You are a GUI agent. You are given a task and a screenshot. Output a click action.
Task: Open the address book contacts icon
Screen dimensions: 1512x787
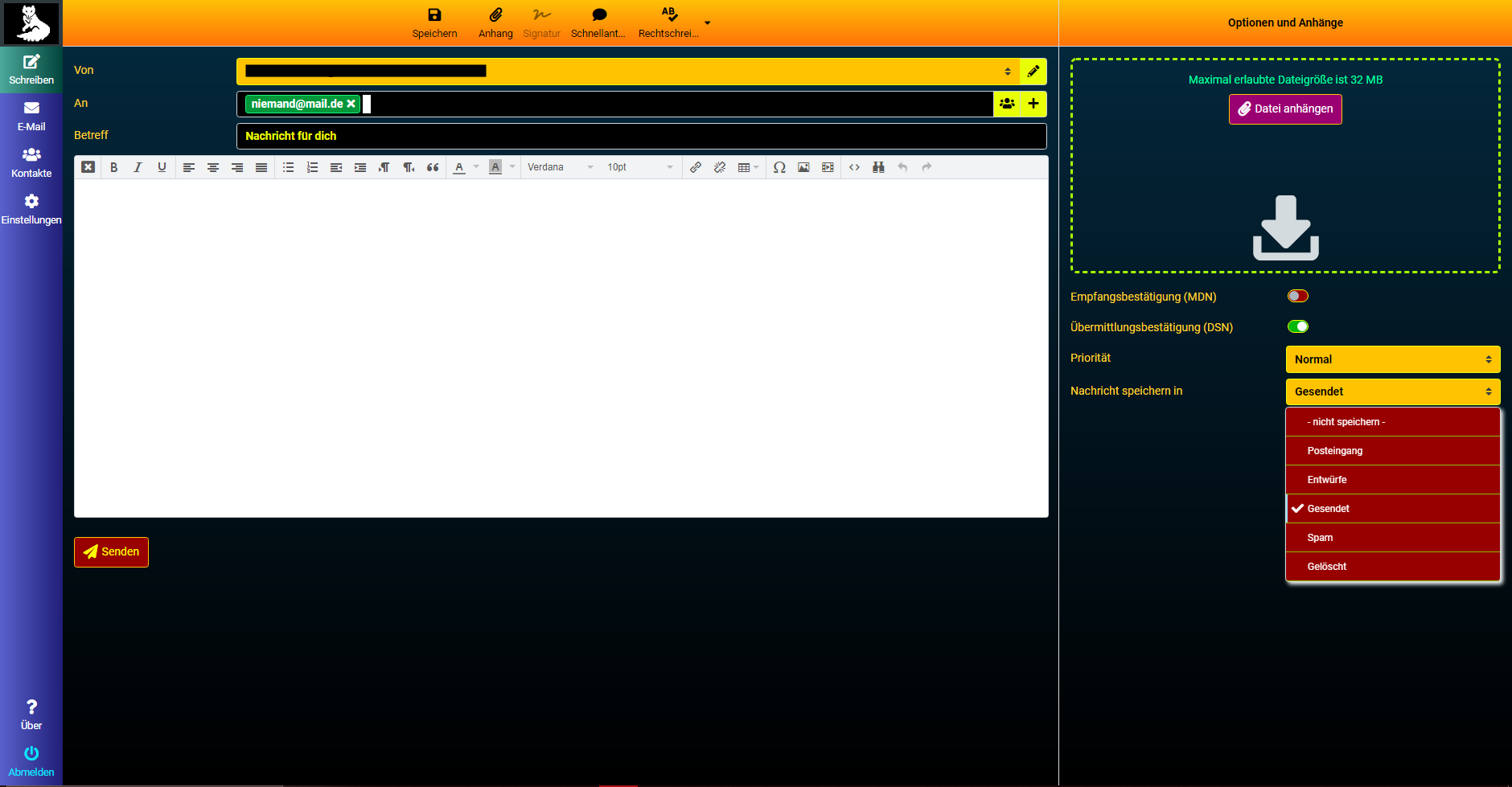(1006, 104)
